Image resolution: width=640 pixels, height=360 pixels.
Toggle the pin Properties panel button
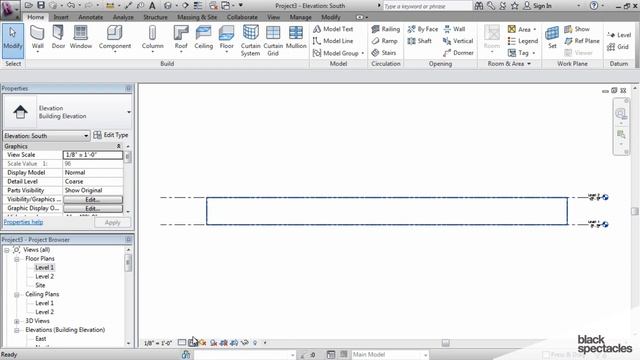[129, 88]
